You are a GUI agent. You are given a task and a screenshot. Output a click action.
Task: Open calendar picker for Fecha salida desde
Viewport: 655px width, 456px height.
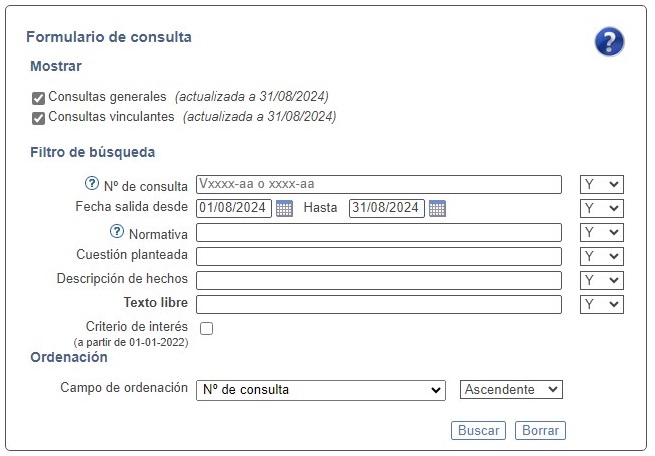pyautogui.click(x=284, y=208)
